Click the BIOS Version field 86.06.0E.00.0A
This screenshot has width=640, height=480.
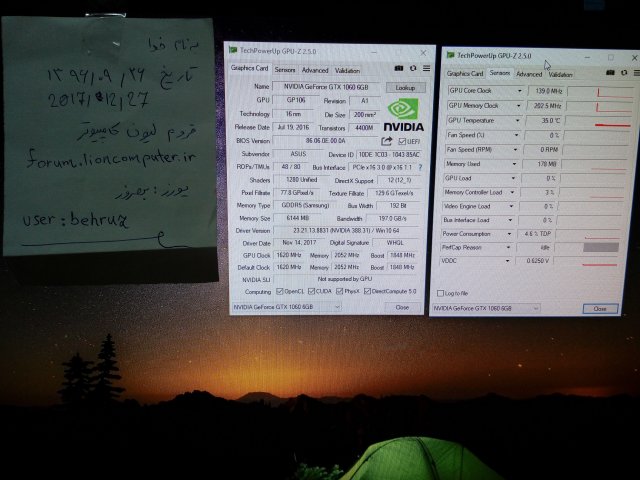tap(326, 141)
